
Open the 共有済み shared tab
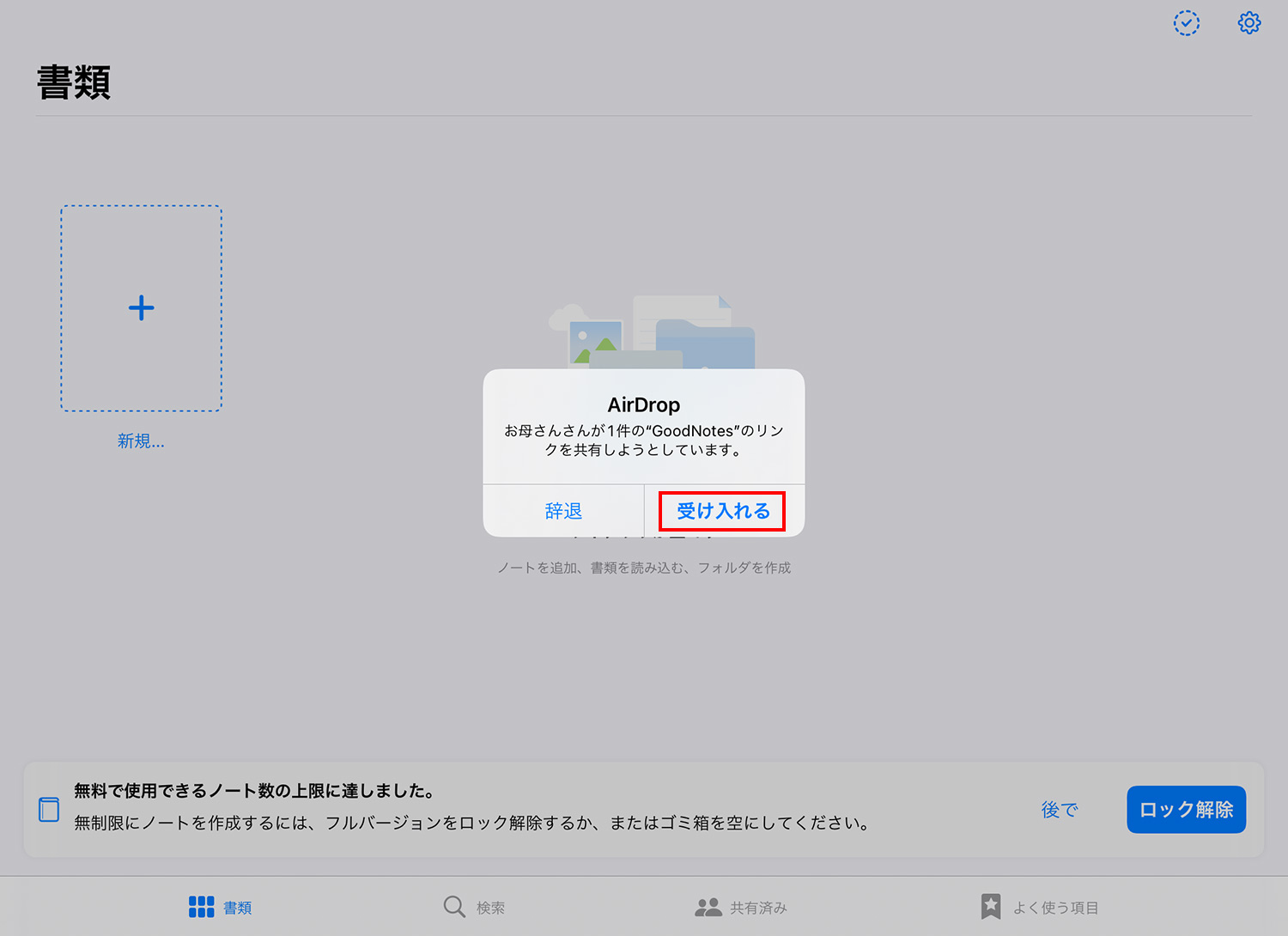pyautogui.click(x=741, y=907)
